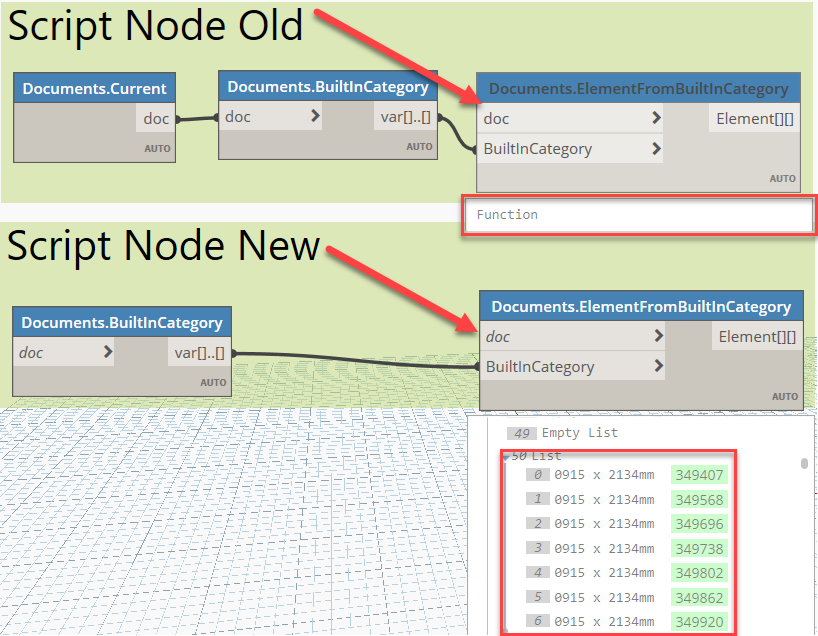This screenshot has width=818, height=636.
Task: Click element ID 349407 in the preview list
Action: pyautogui.click(x=699, y=475)
